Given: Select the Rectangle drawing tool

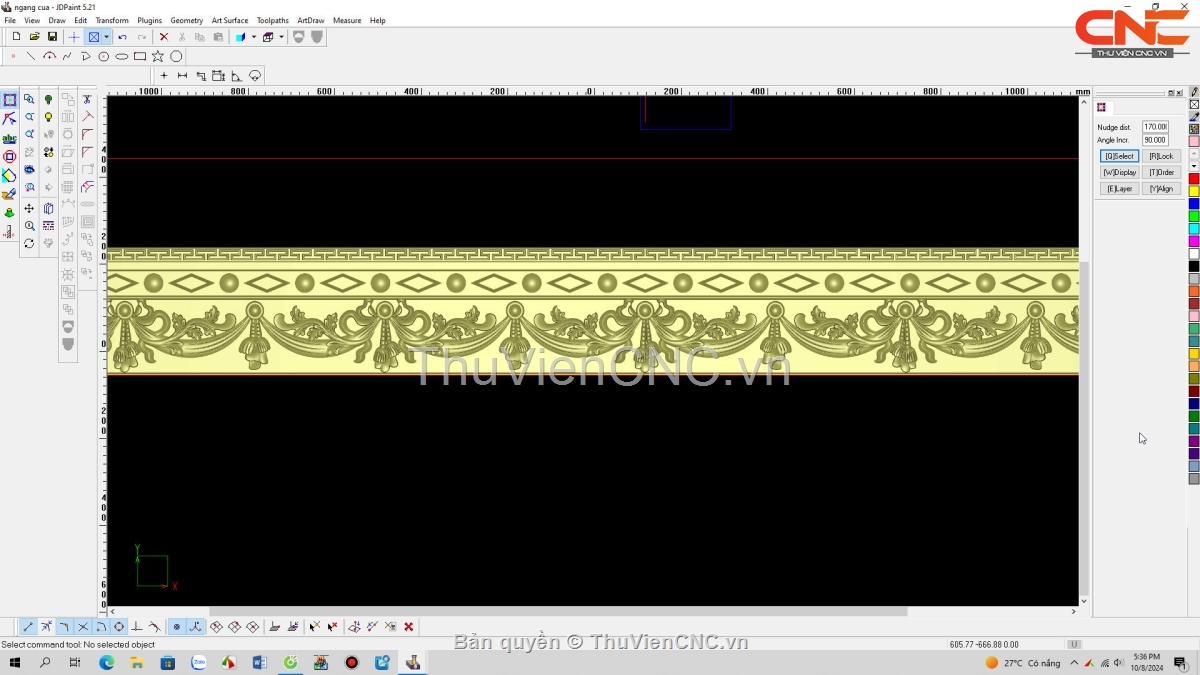Looking at the screenshot, I should tap(140, 56).
